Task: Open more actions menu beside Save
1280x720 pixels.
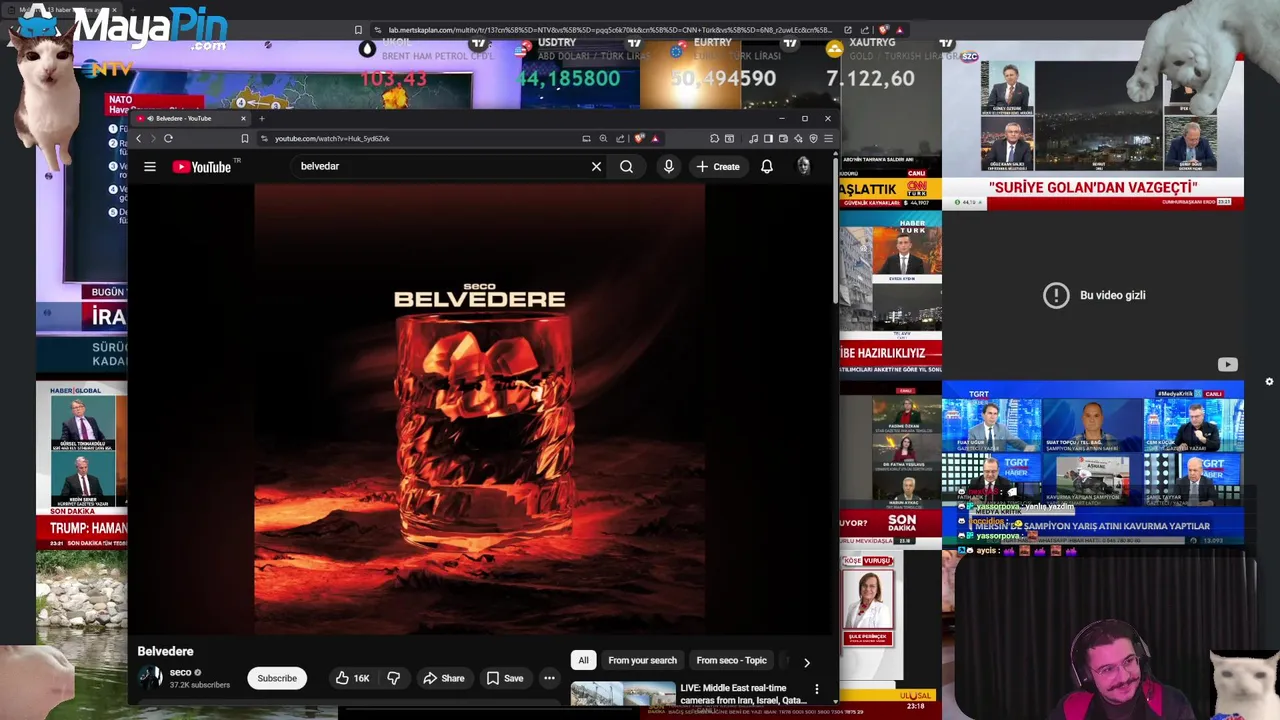Action: (549, 678)
